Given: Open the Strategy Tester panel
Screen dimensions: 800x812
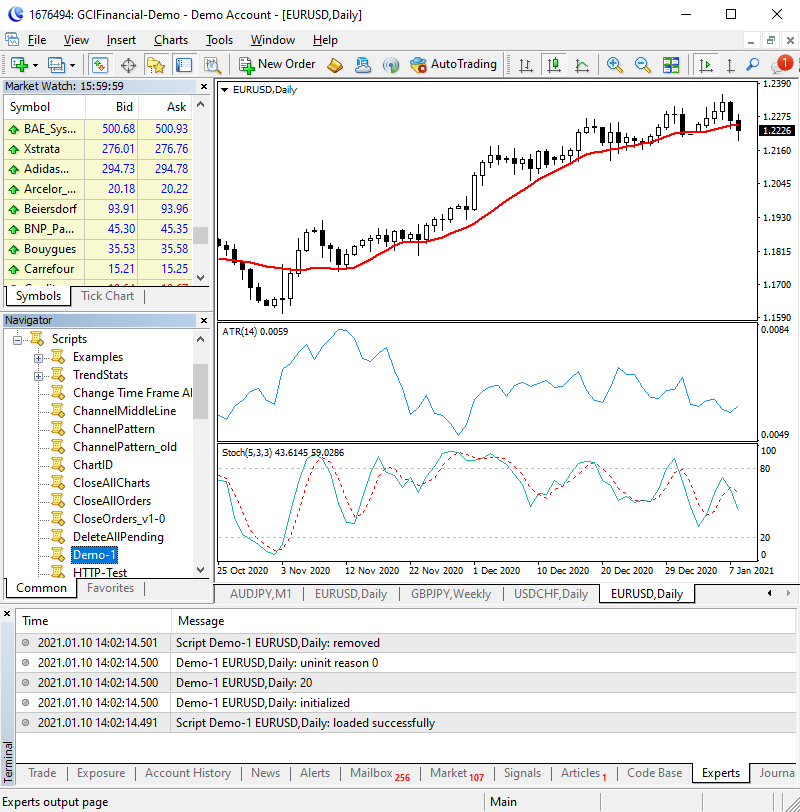Looking at the screenshot, I should (212, 64).
